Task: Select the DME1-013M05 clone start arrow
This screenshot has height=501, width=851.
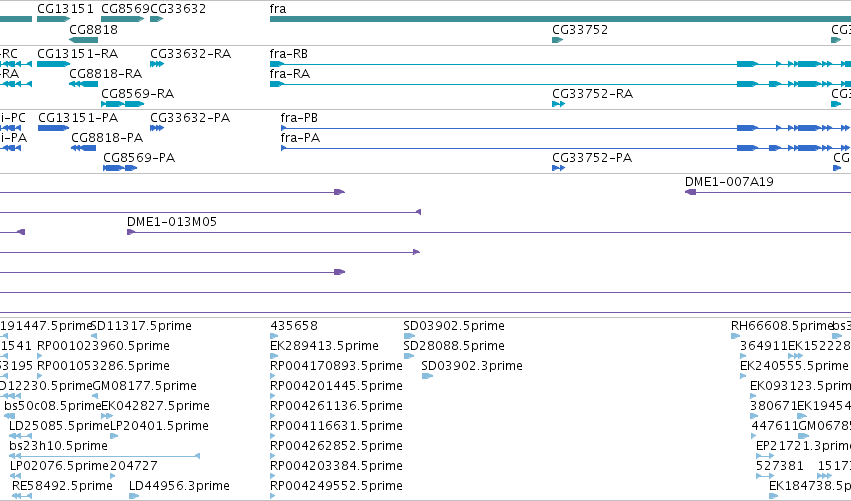Action: 131,232
